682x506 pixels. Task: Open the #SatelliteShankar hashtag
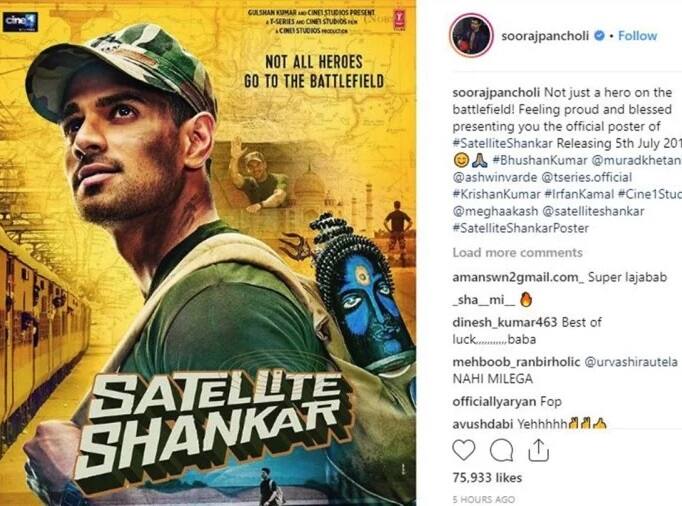(x=503, y=143)
